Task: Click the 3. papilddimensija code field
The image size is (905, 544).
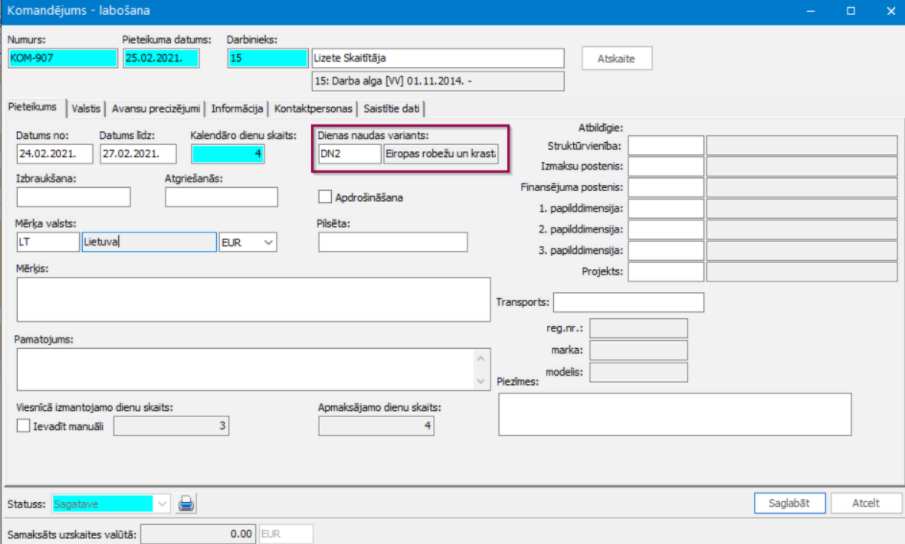Action: coord(666,250)
